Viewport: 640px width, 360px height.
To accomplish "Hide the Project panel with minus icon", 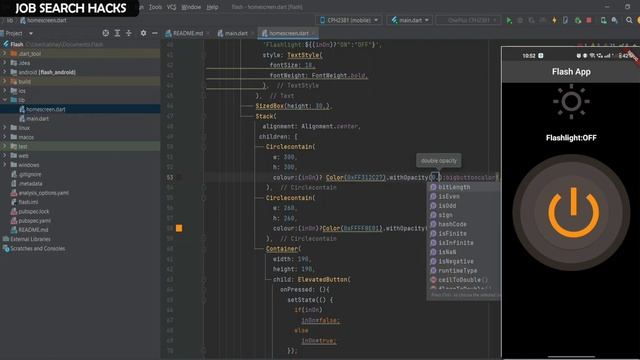I will click(155, 33).
